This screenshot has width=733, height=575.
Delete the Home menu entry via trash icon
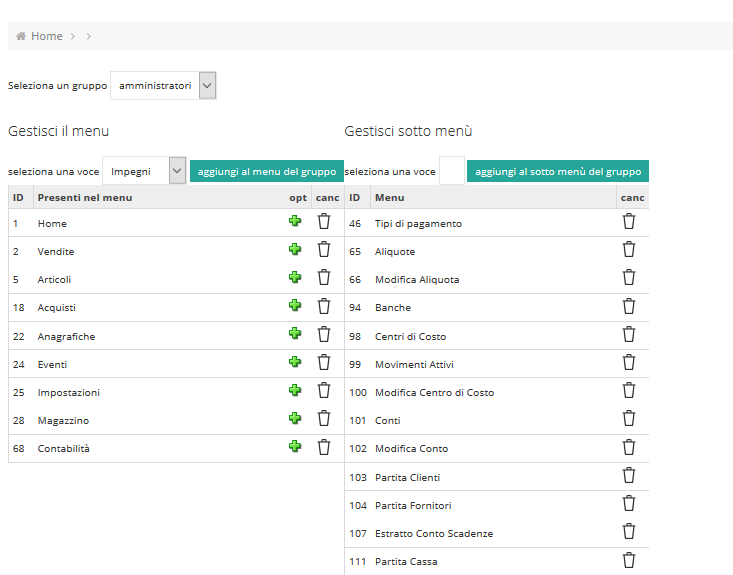tap(324, 221)
